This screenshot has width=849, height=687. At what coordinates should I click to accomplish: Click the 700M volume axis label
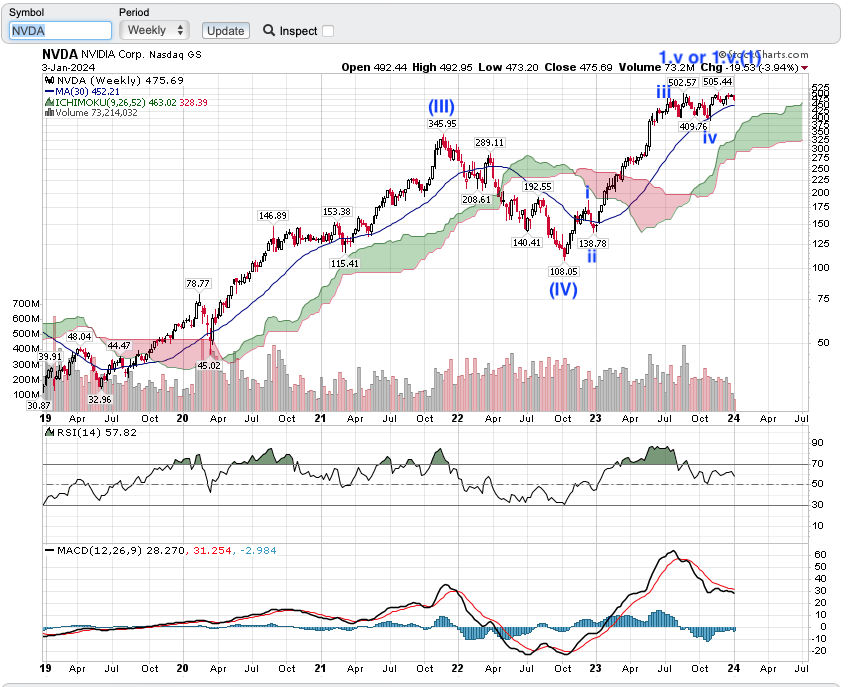coord(26,304)
